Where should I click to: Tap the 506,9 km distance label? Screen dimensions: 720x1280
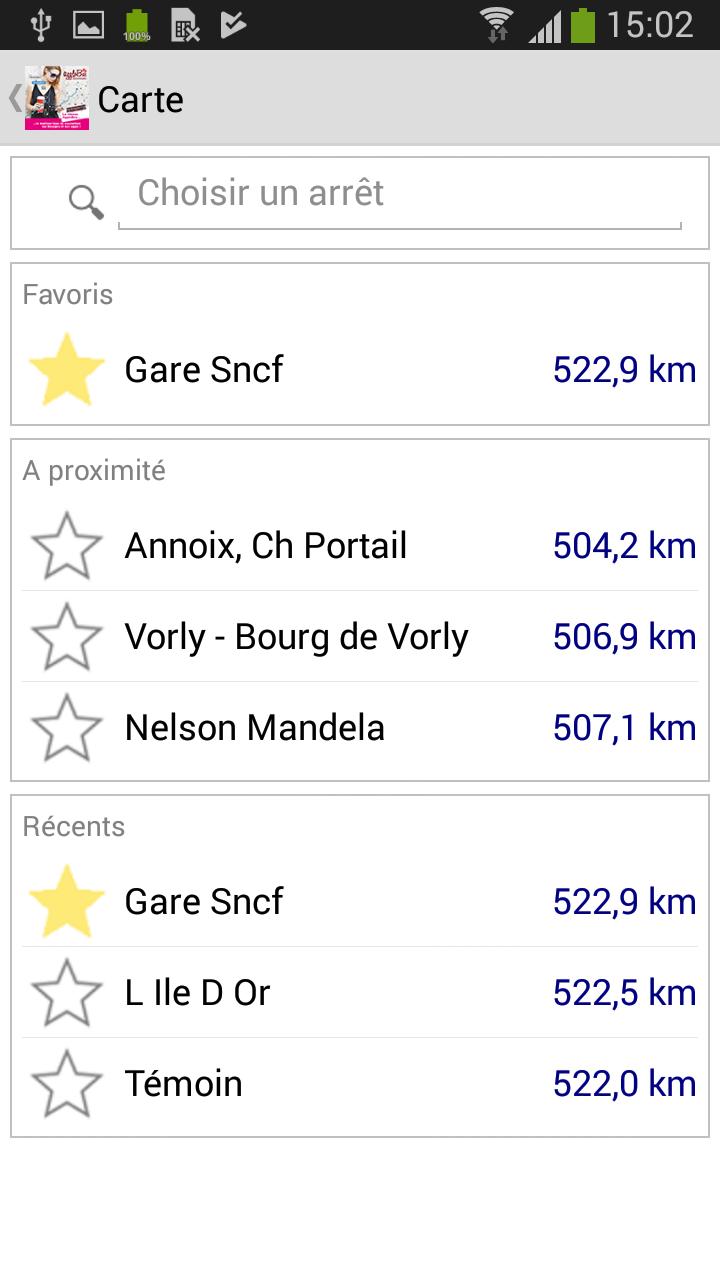[624, 637]
